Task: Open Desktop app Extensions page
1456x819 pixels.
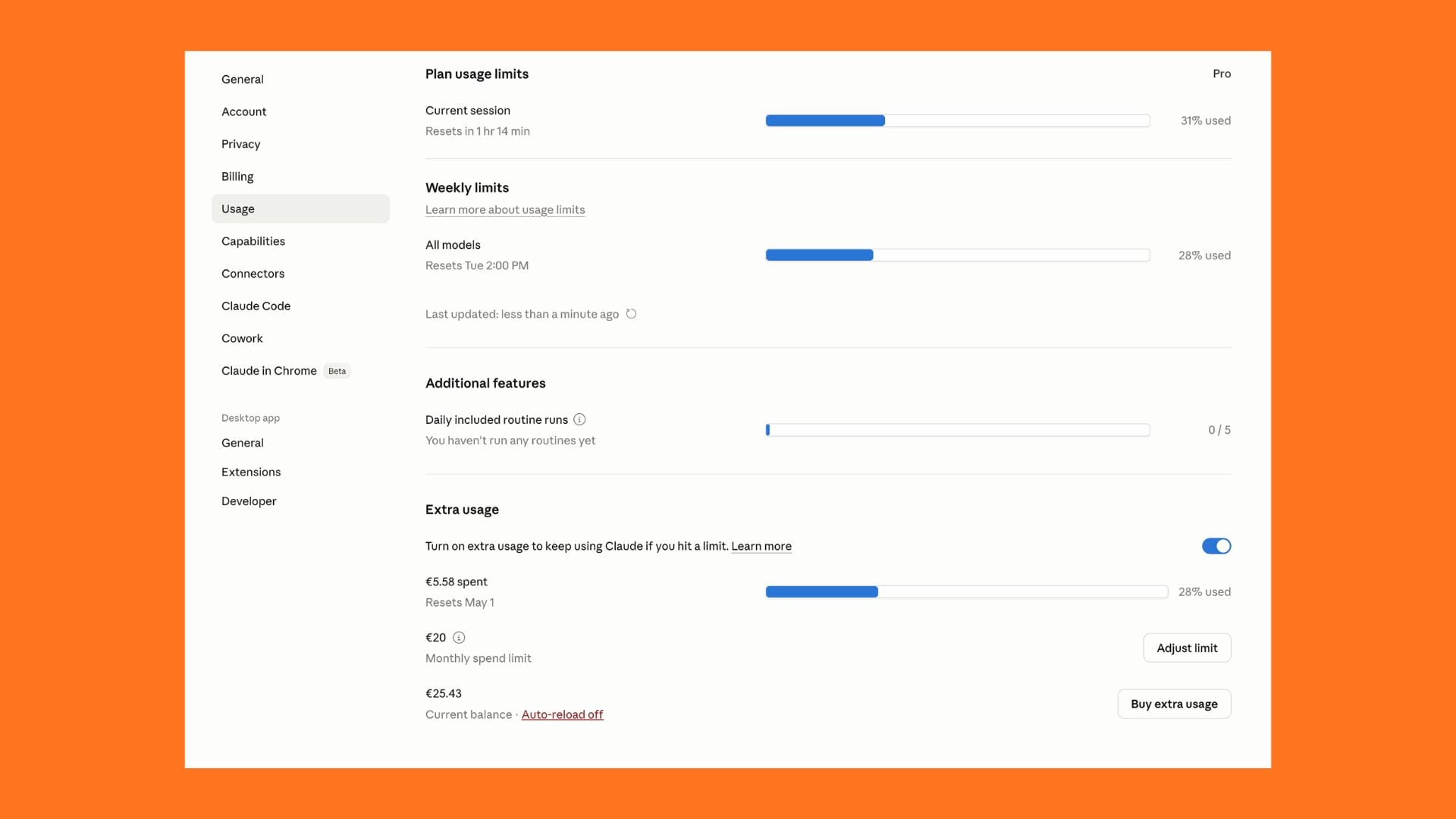Action: coord(251,472)
